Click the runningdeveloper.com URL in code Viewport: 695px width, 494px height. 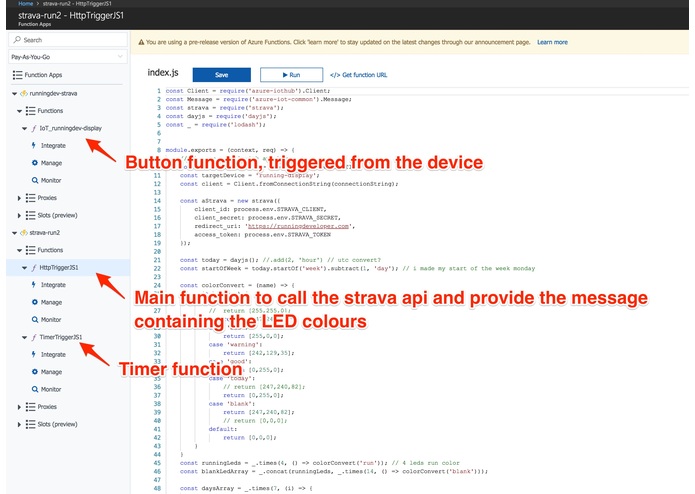pos(298,226)
